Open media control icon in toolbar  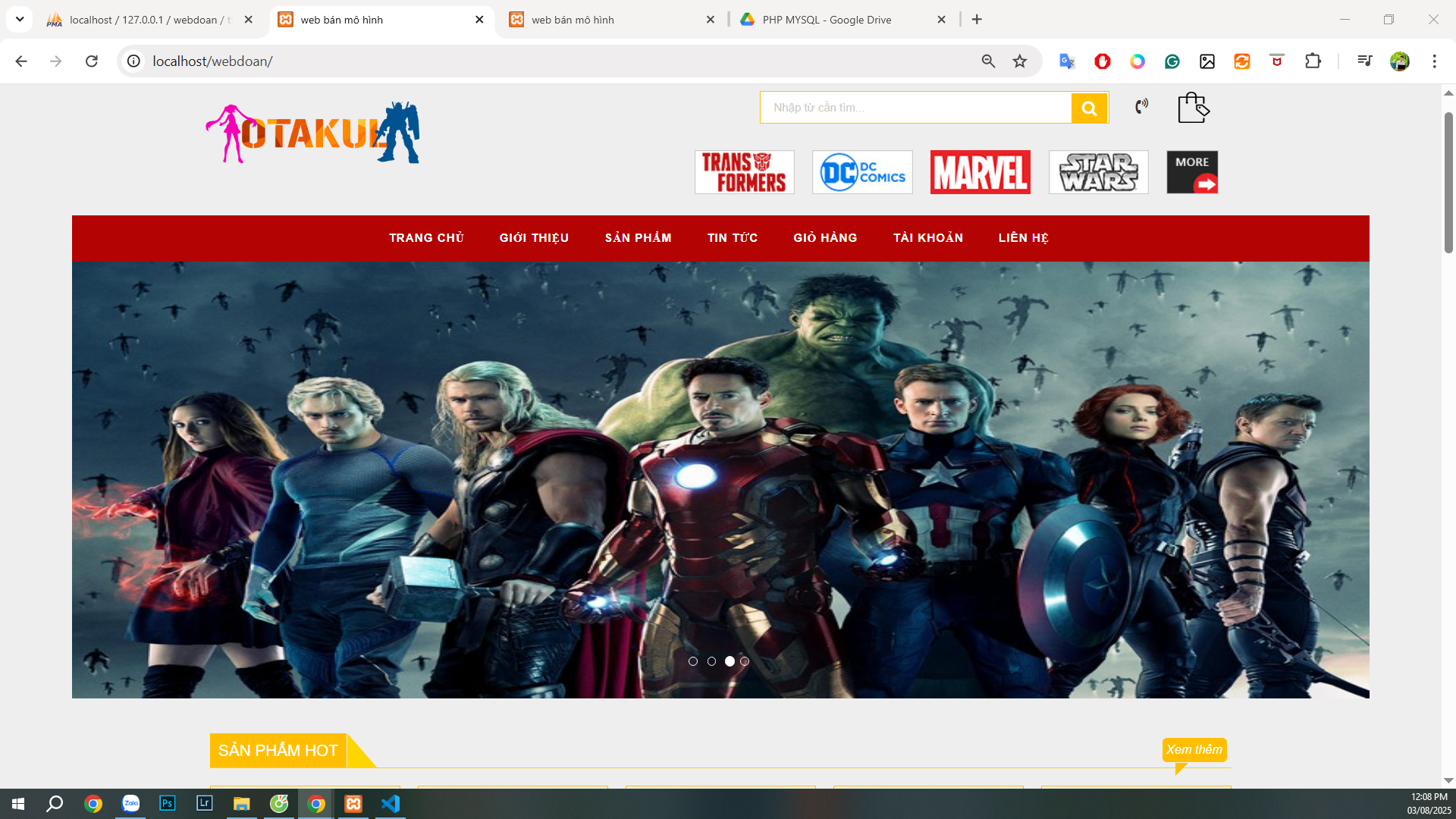(1364, 61)
